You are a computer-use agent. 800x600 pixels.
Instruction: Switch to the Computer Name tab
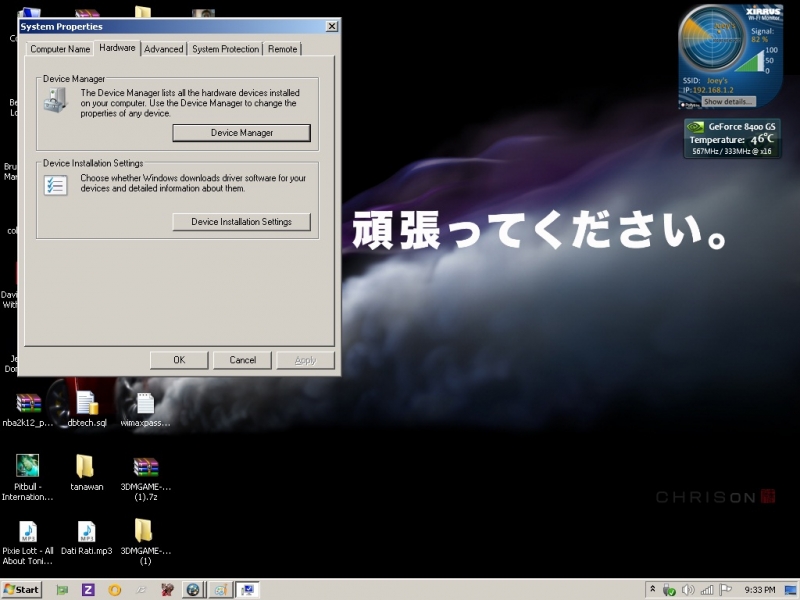[x=60, y=49]
